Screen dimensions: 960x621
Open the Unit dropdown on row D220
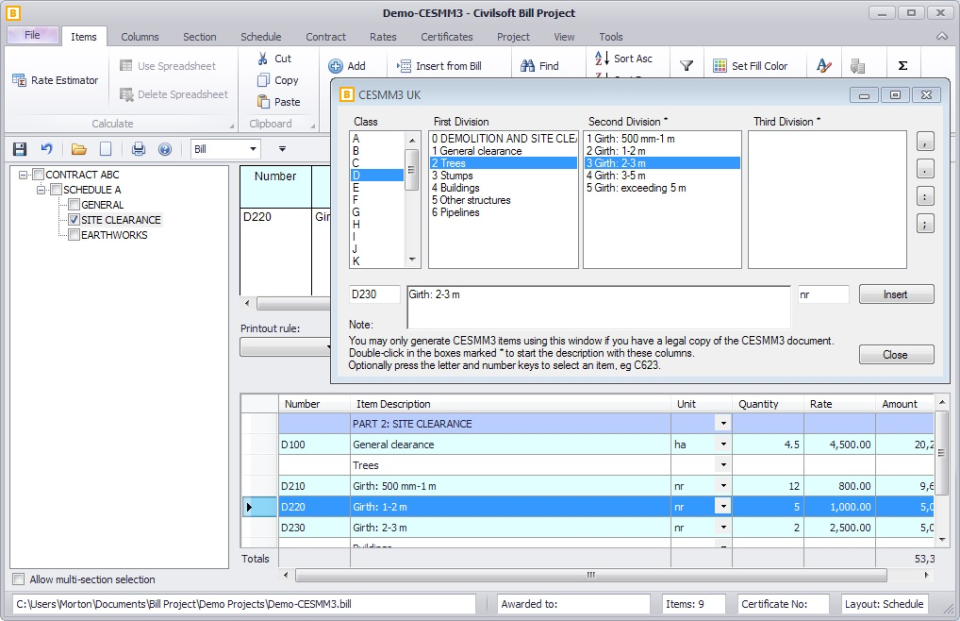coord(723,506)
